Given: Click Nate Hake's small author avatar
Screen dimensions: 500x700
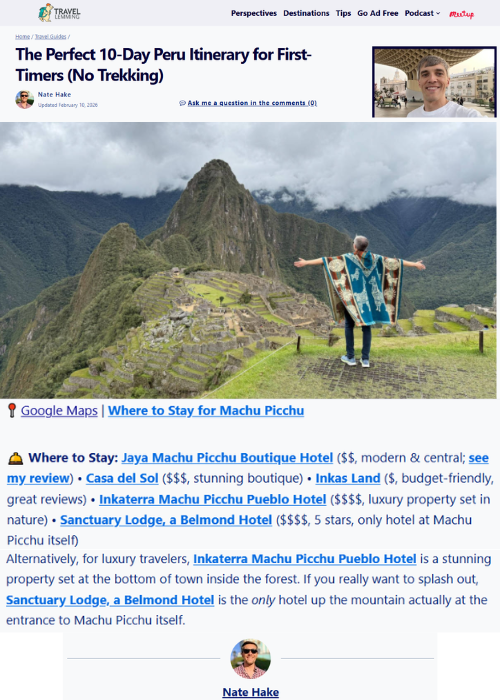Looking at the screenshot, I should [25, 100].
